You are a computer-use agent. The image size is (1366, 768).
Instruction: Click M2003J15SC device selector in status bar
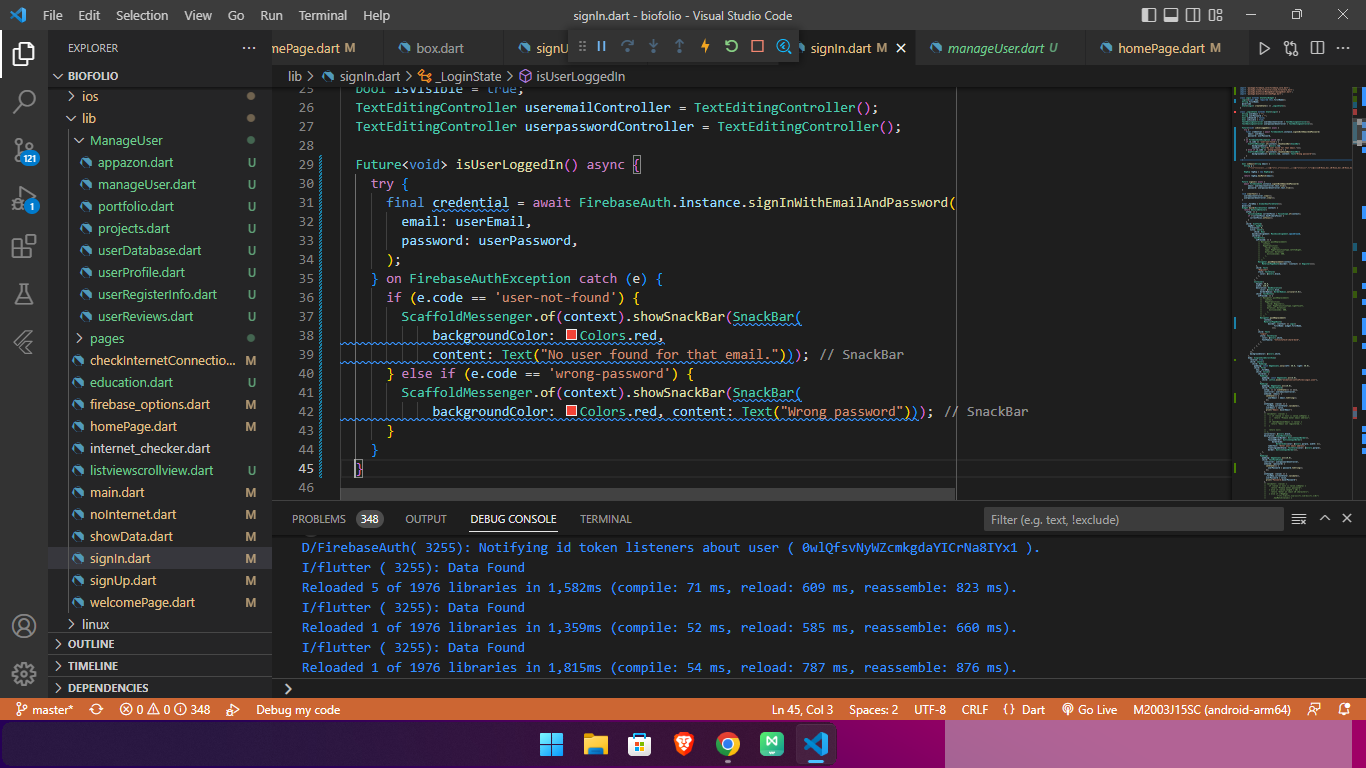[1212, 709]
